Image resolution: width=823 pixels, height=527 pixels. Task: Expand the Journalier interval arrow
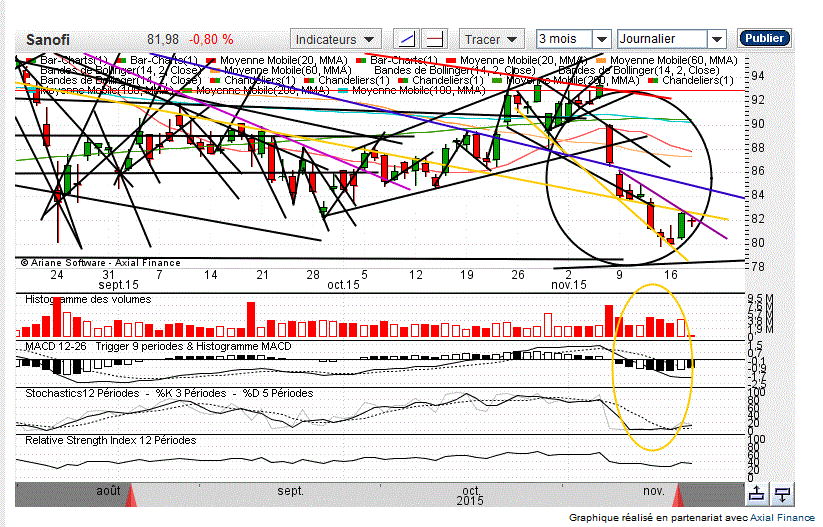point(716,39)
